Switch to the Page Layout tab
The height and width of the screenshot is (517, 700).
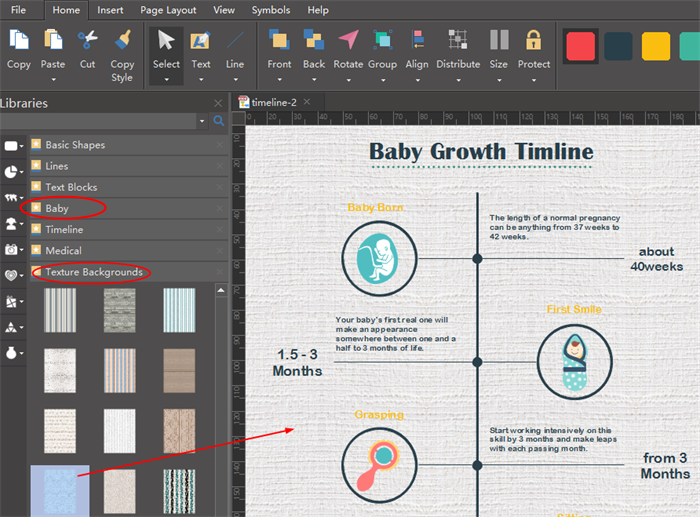pyautogui.click(x=167, y=10)
